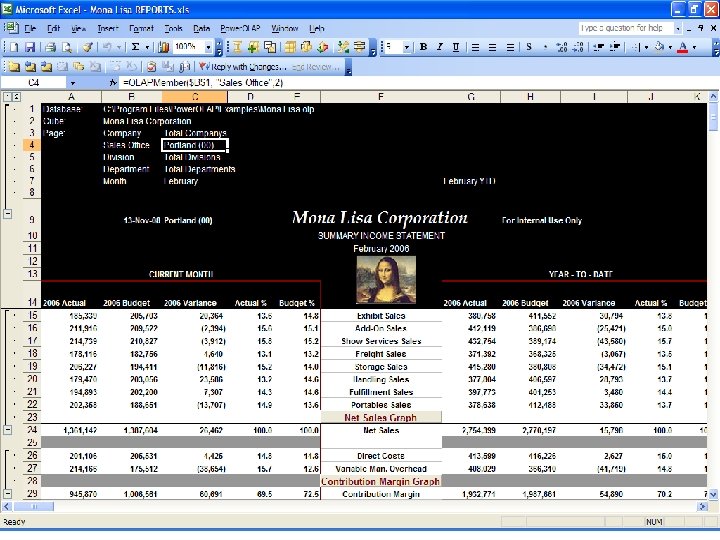Click the first folder icon in Reviewing toolbar
Viewport: 720px width, 540px height.
coord(14,67)
